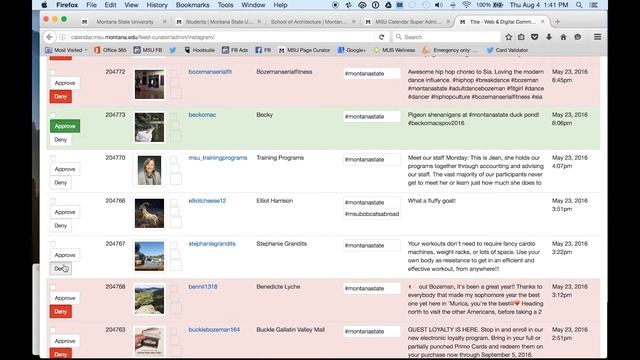Viewport: 640px width, 360px height.
Task: Tick the checkbox for post 204763
Action: (x=53, y=330)
